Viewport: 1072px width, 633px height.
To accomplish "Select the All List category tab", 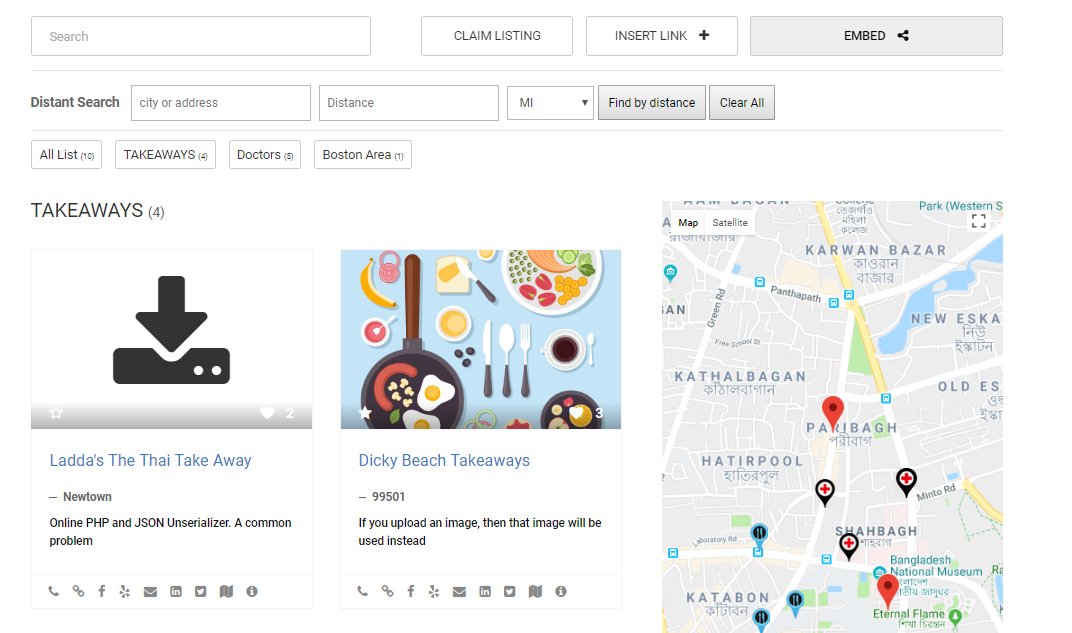I will pos(67,154).
